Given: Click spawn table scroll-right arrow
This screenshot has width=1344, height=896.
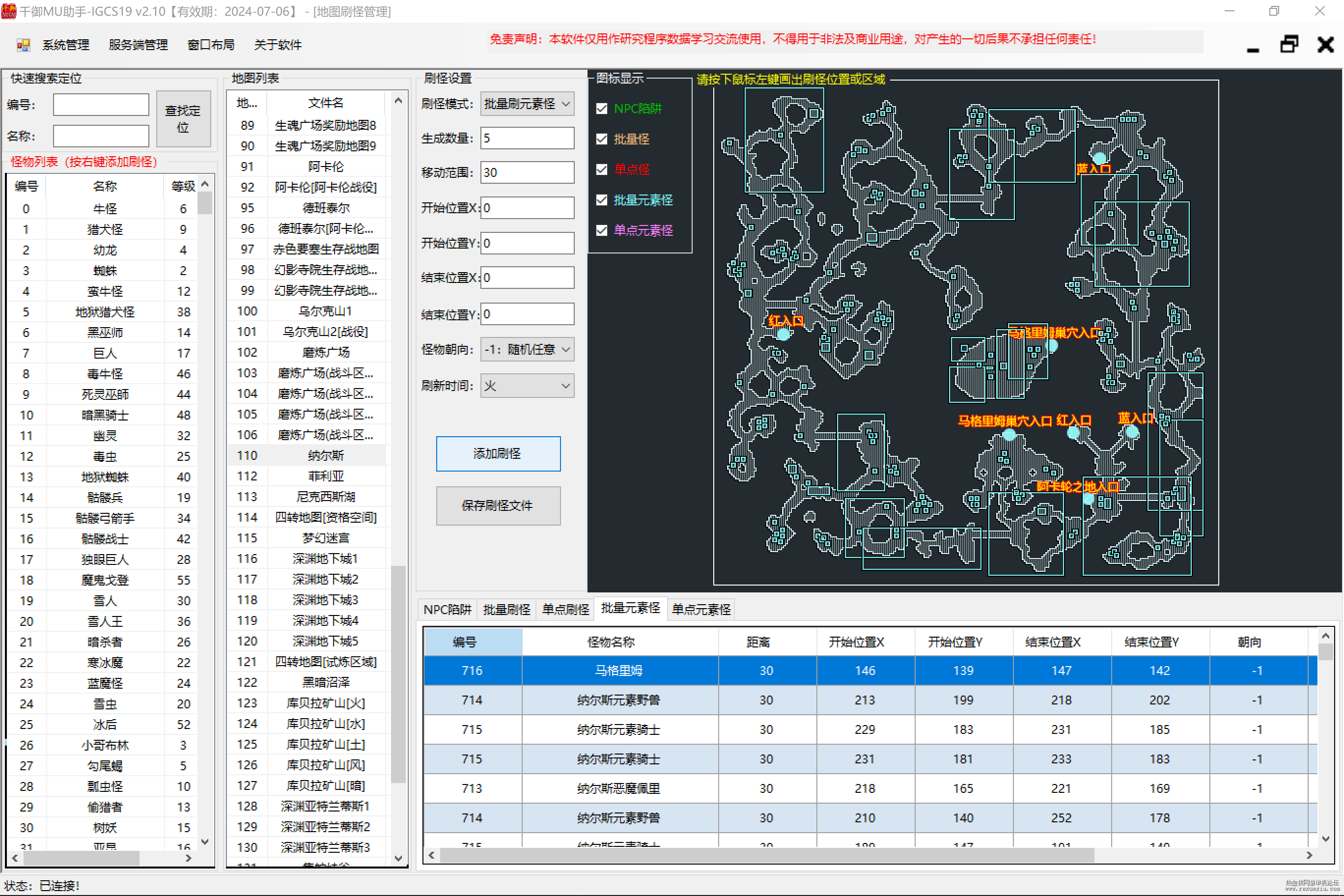Looking at the screenshot, I should click(x=1309, y=855).
